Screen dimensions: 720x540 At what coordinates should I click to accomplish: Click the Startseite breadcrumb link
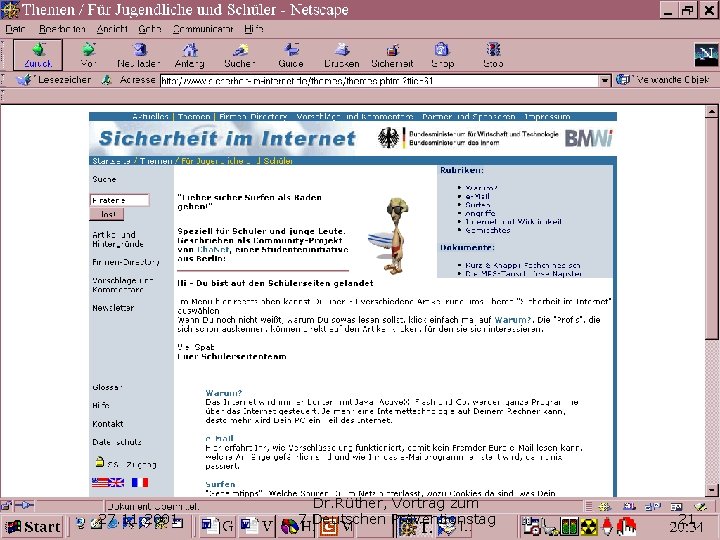coord(111,161)
